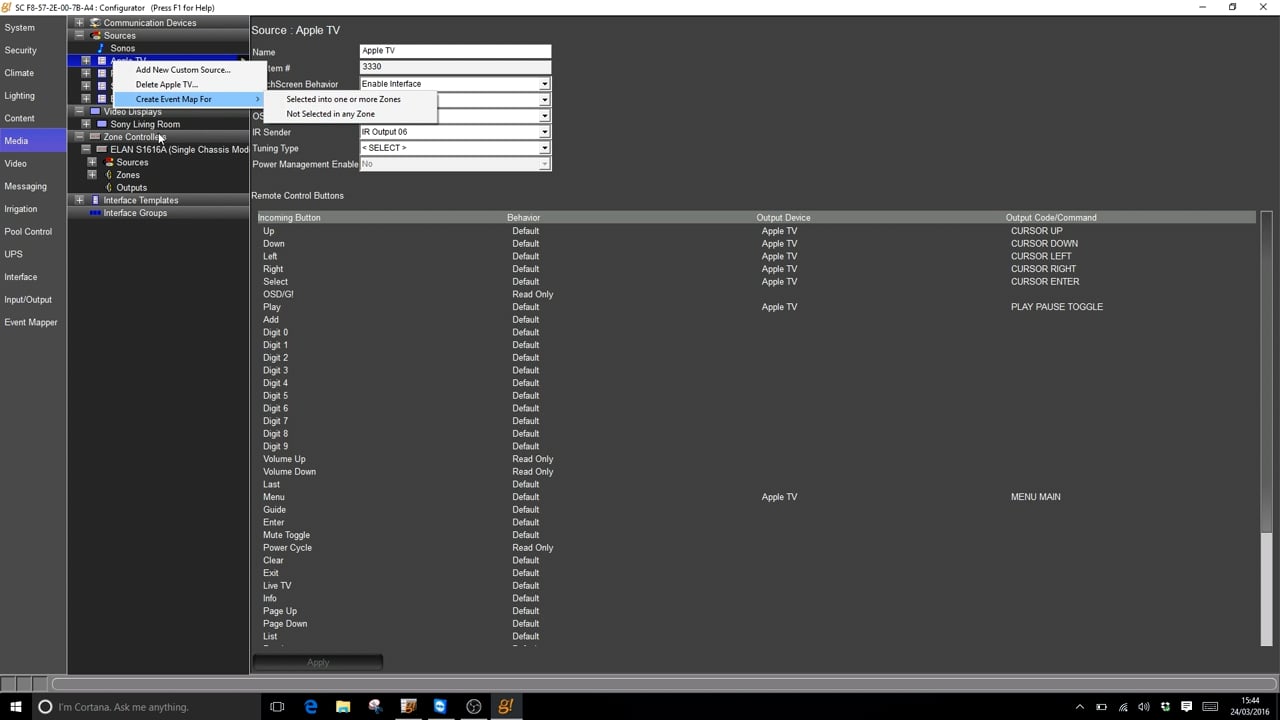Viewport: 1280px width, 720px height.
Task: Open the Tuning Type dropdown
Action: point(544,148)
